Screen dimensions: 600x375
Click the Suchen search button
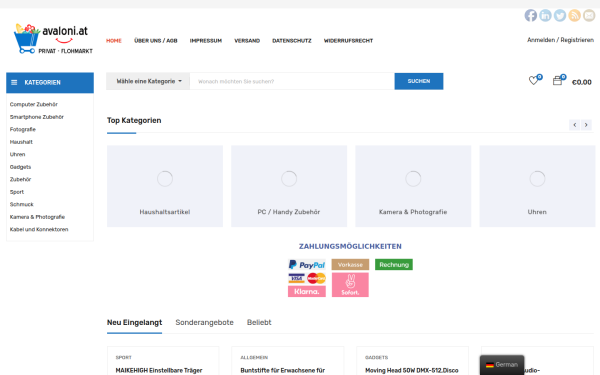[x=419, y=81]
